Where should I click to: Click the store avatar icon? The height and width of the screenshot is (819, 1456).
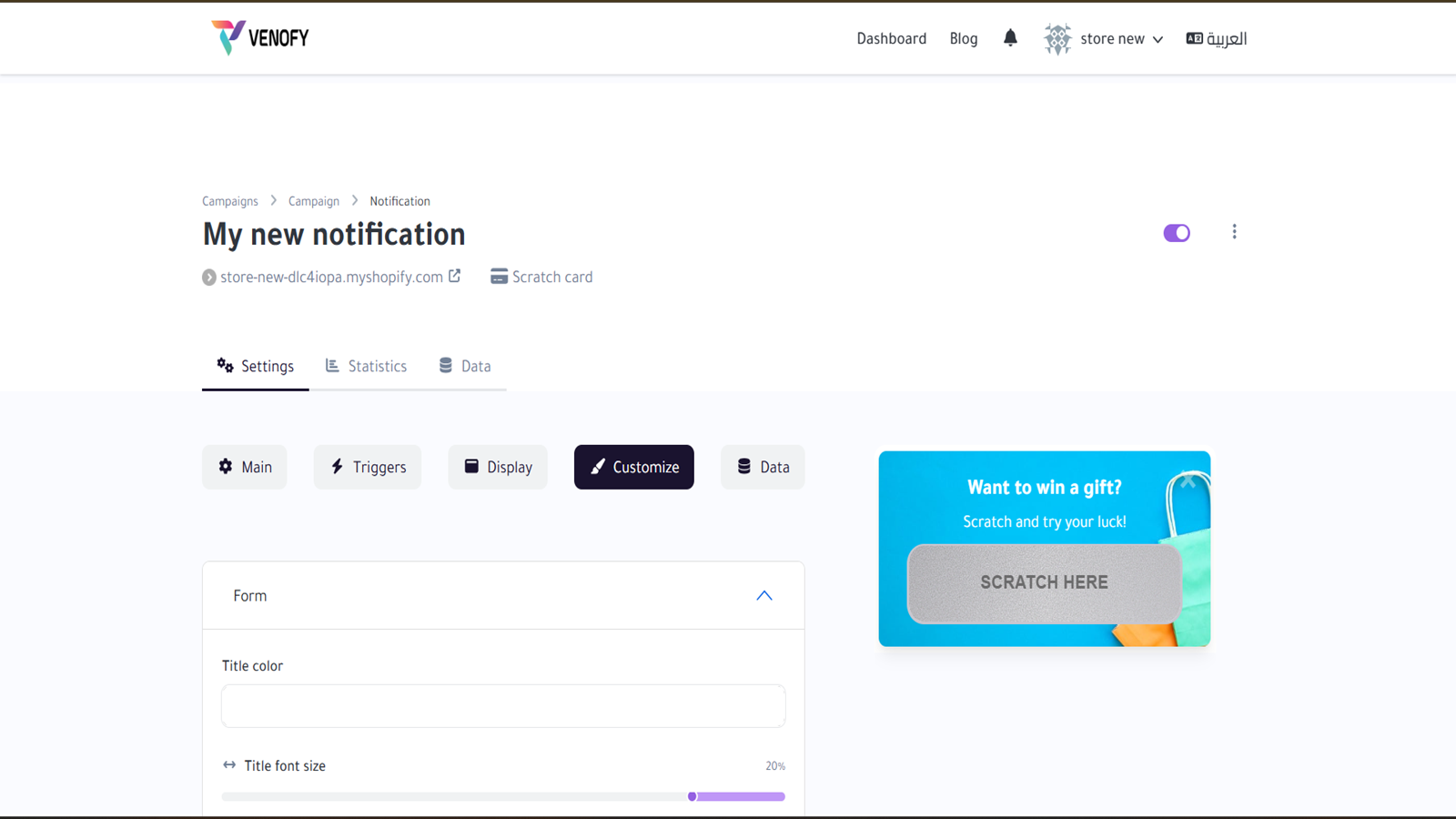(1057, 39)
